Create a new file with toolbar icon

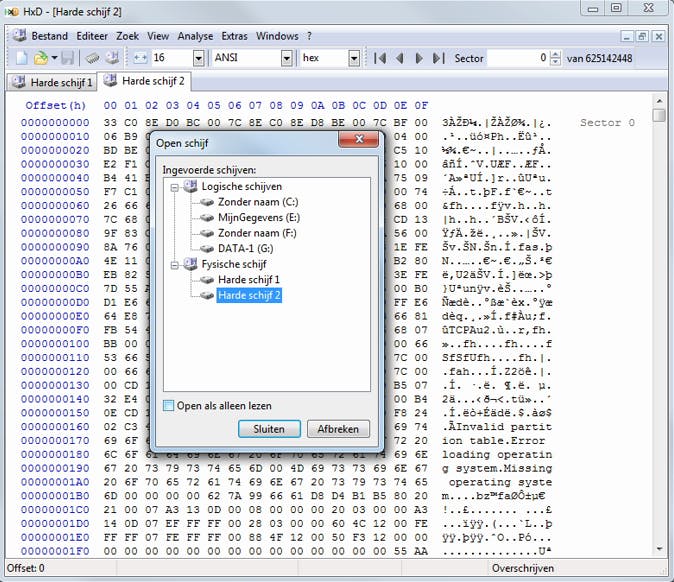(x=22, y=58)
